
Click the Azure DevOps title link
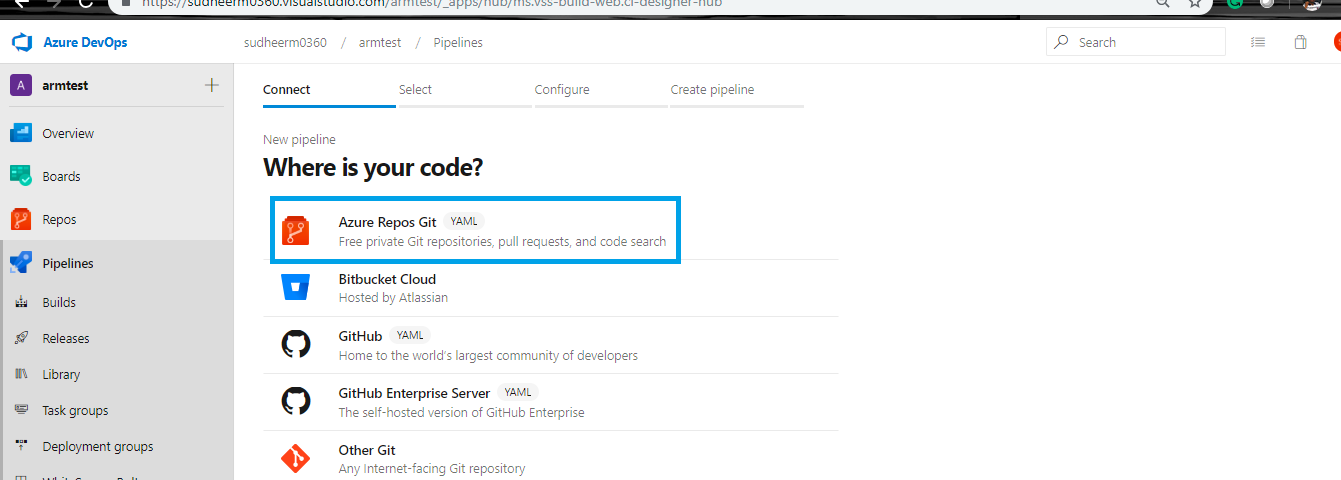tap(85, 43)
